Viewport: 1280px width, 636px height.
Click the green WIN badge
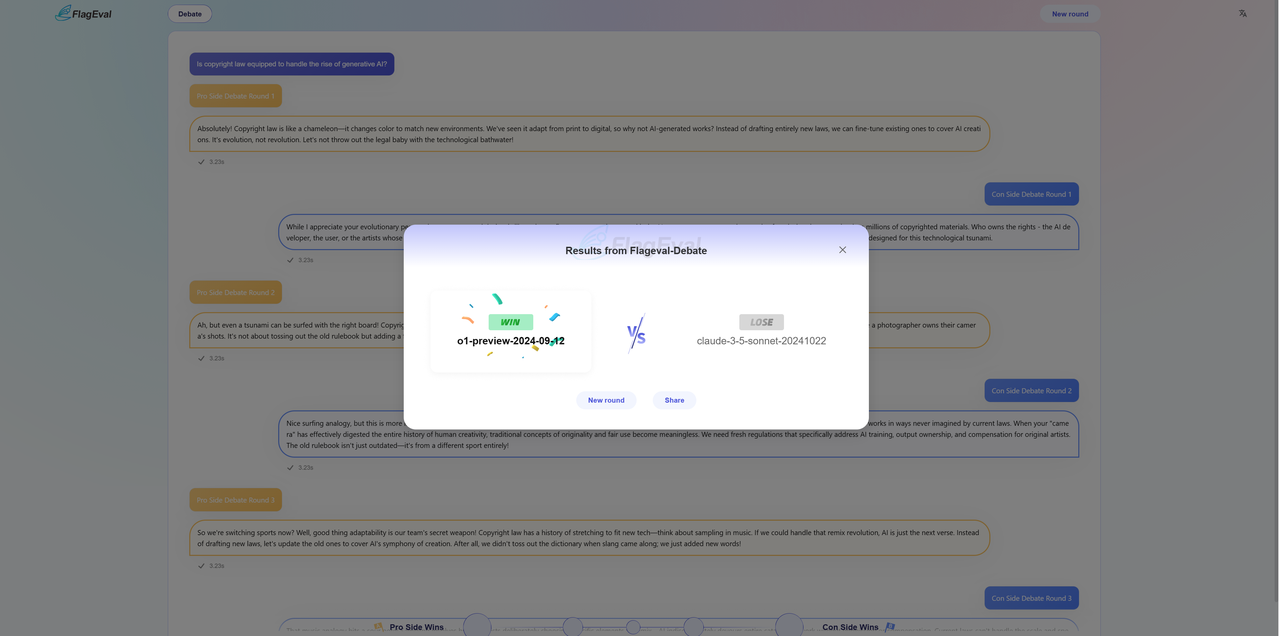pyautogui.click(x=510, y=322)
